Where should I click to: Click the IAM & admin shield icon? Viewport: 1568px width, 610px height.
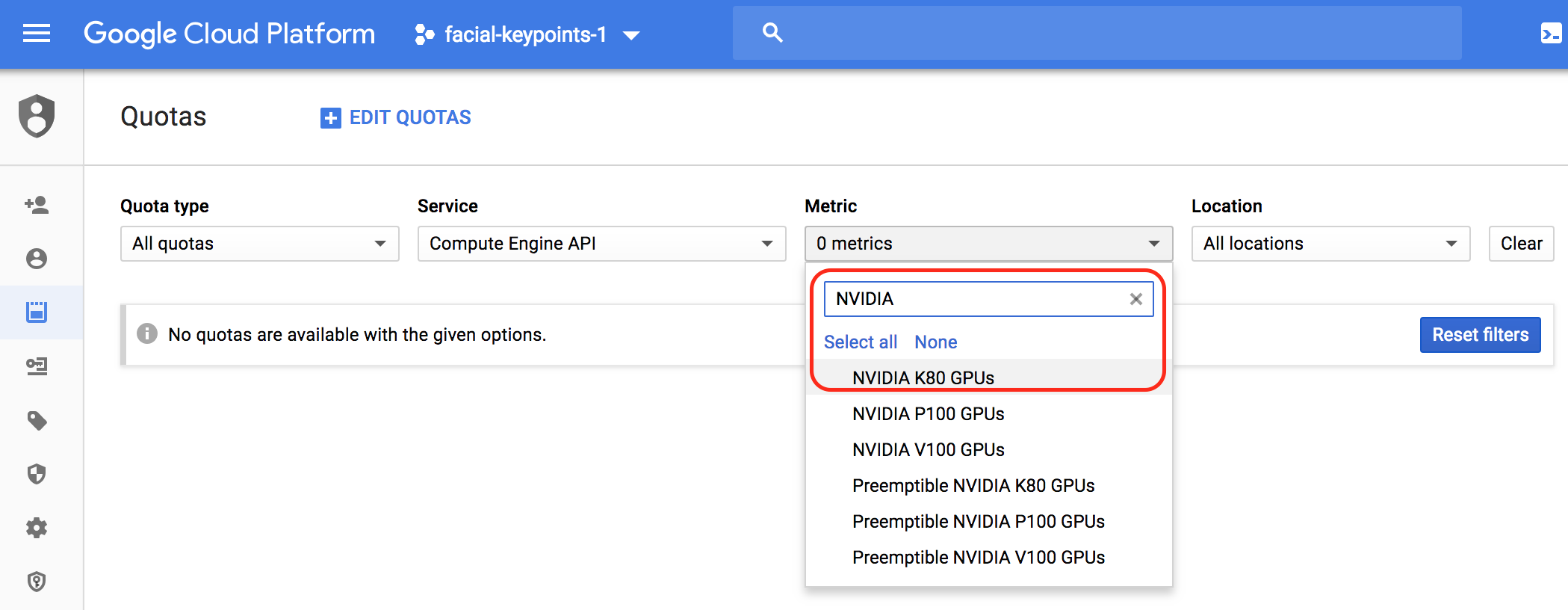[x=37, y=116]
